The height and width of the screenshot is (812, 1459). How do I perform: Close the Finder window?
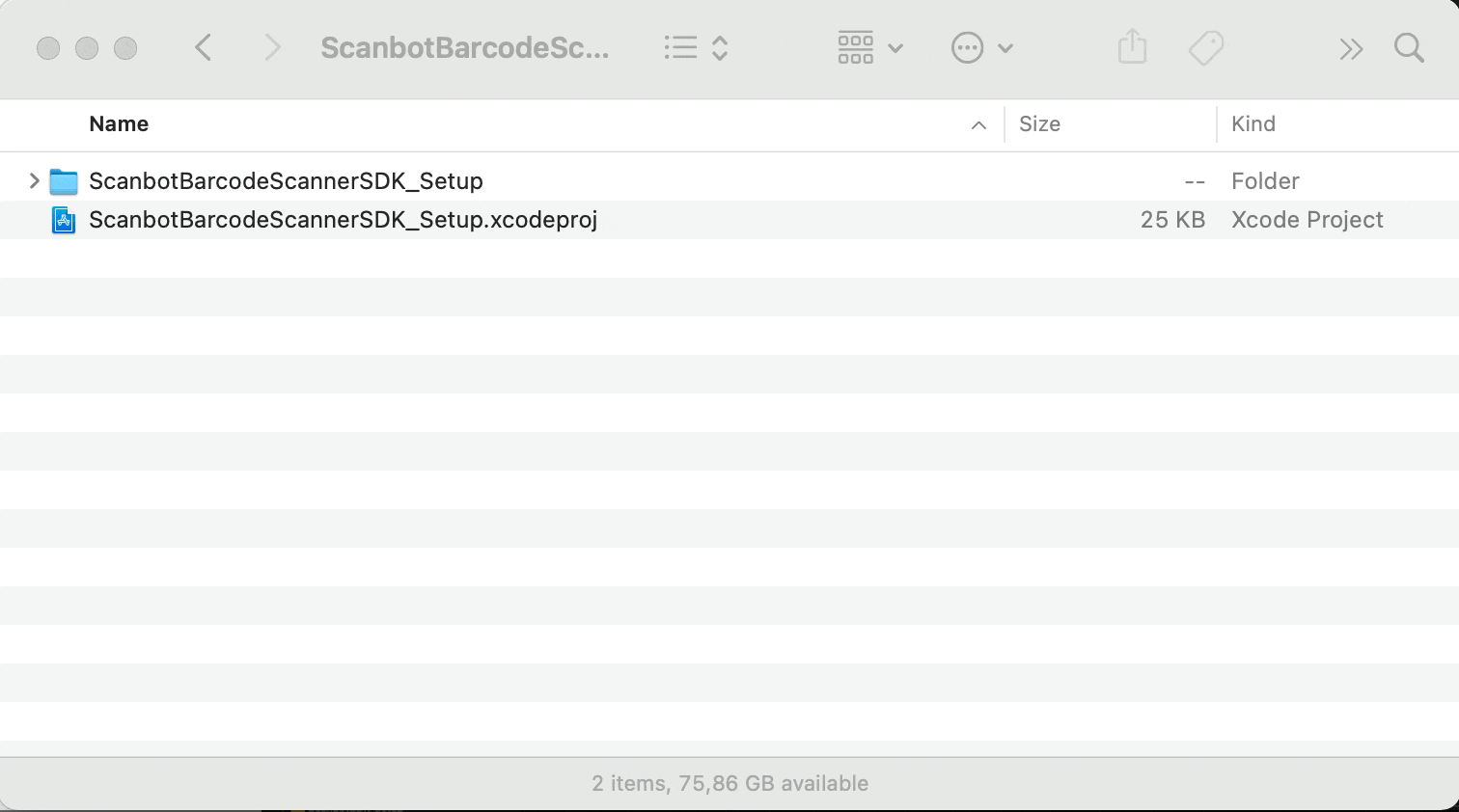pyautogui.click(x=48, y=48)
